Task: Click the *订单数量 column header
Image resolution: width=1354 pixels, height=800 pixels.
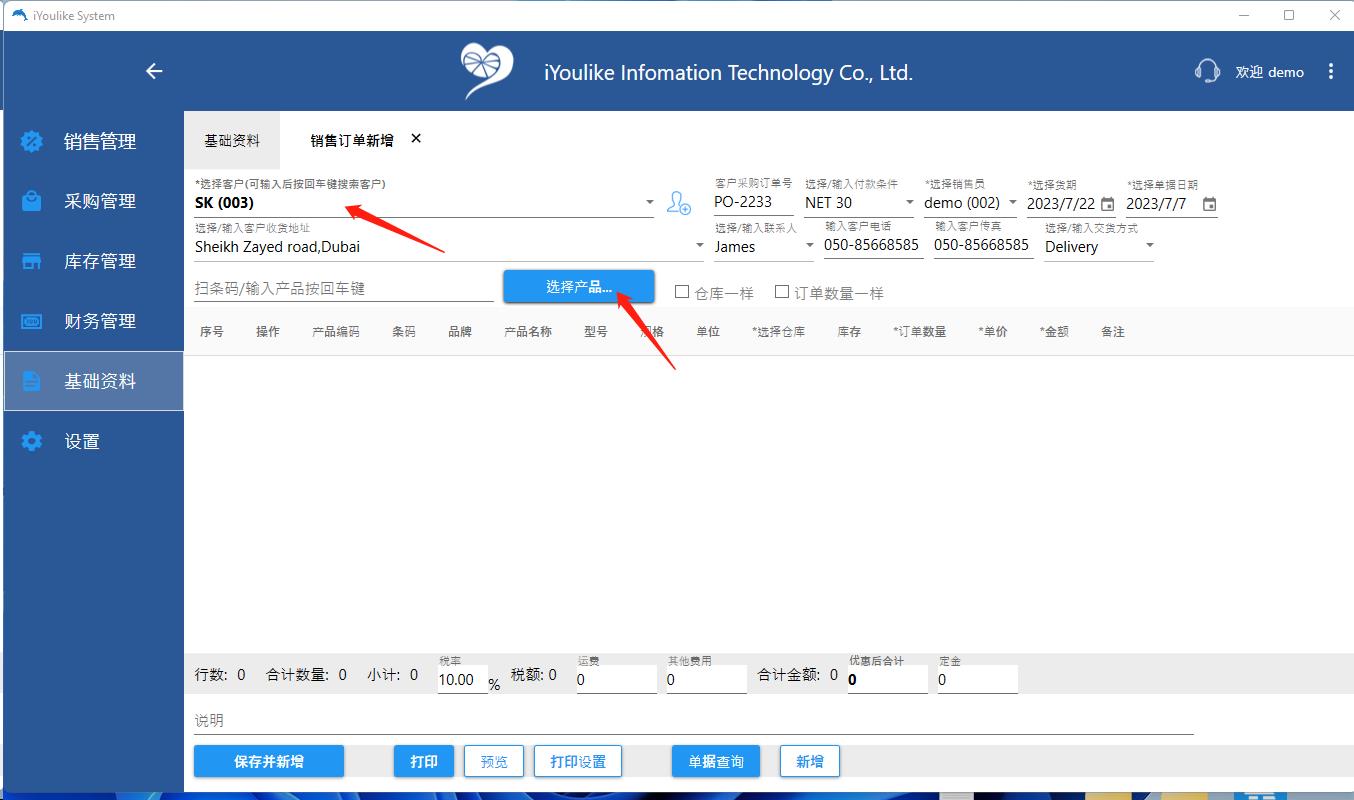Action: coord(919,332)
